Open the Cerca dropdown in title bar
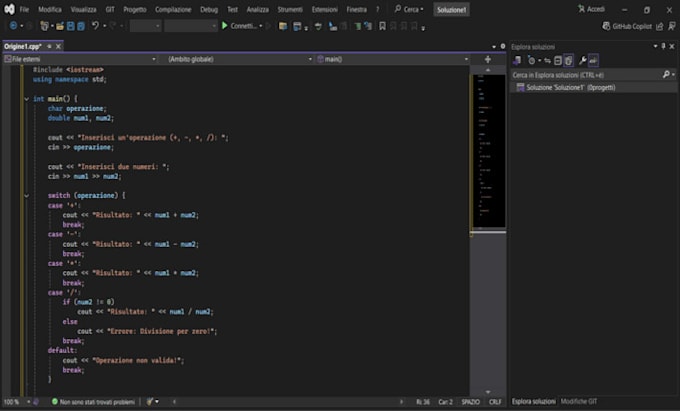680x411 pixels. pos(409,9)
